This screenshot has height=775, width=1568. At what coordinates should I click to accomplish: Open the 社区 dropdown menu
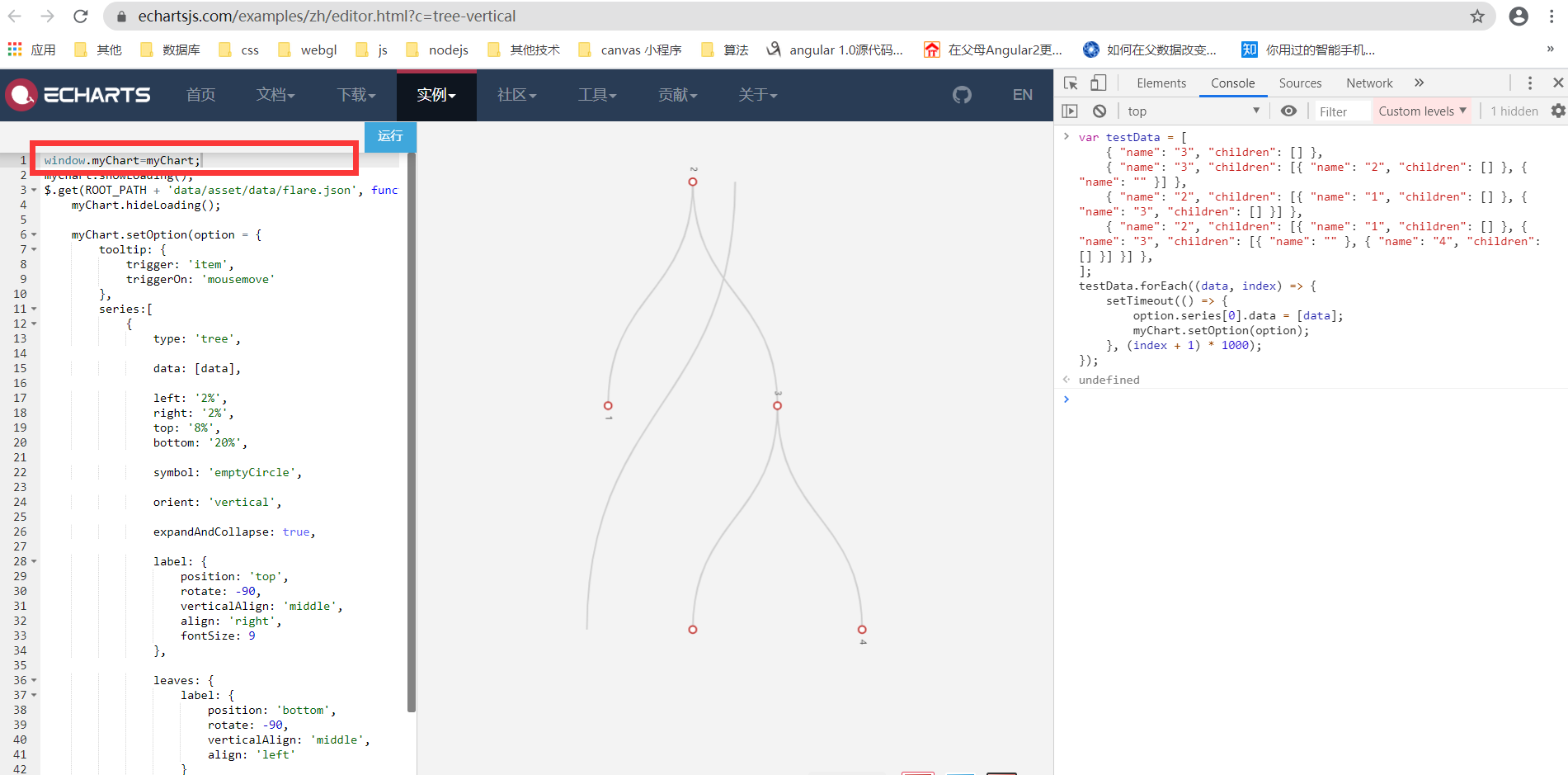tap(516, 95)
